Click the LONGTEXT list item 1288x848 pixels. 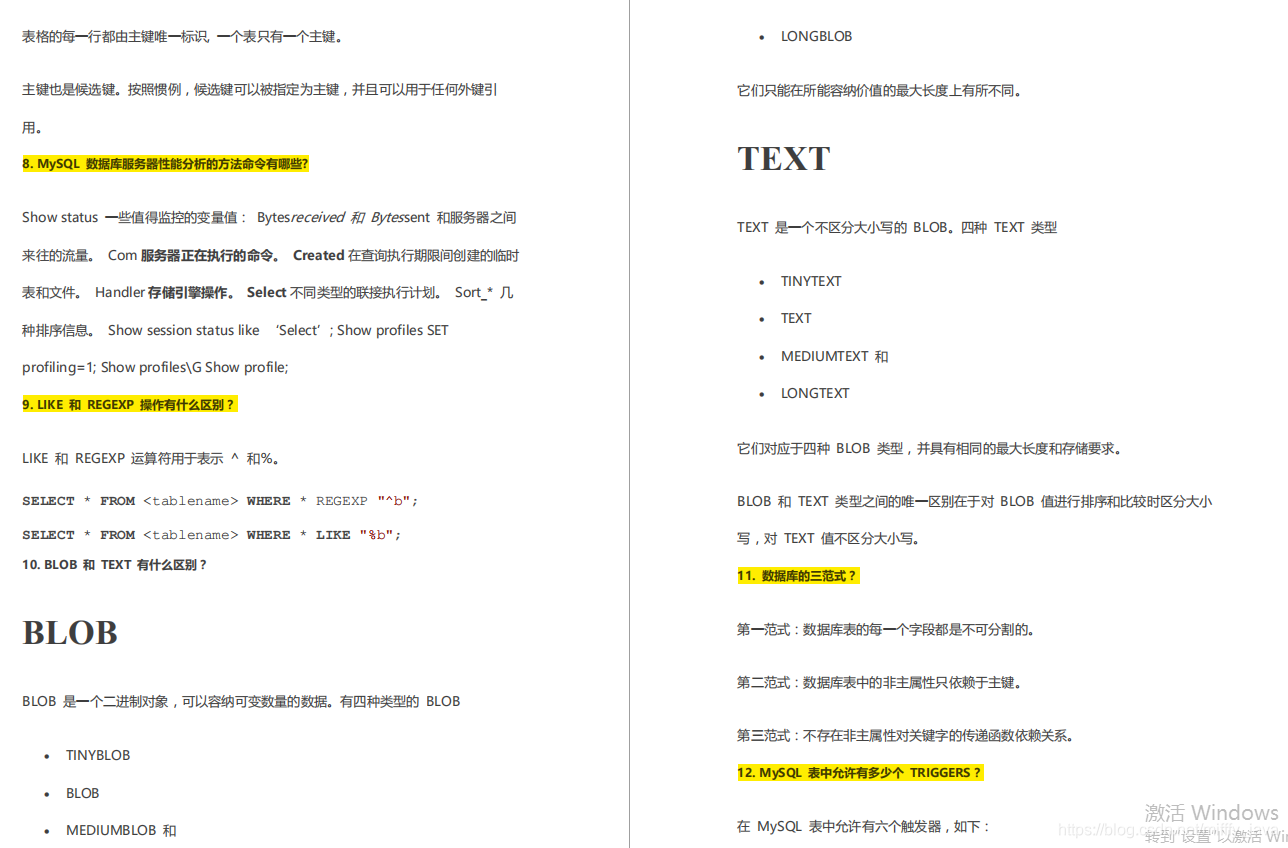pyautogui.click(x=815, y=394)
